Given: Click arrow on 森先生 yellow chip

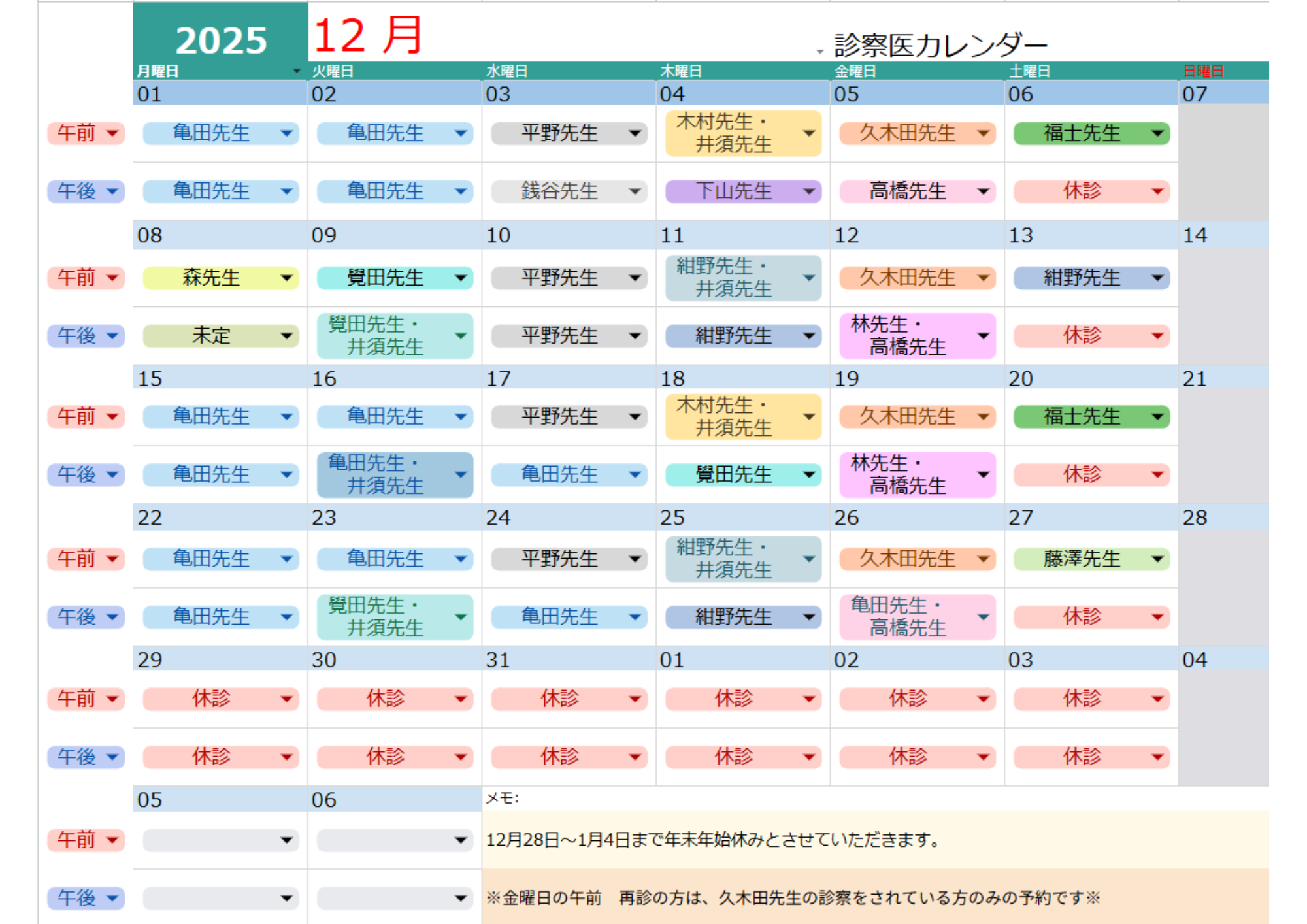Looking at the screenshot, I should [286, 278].
